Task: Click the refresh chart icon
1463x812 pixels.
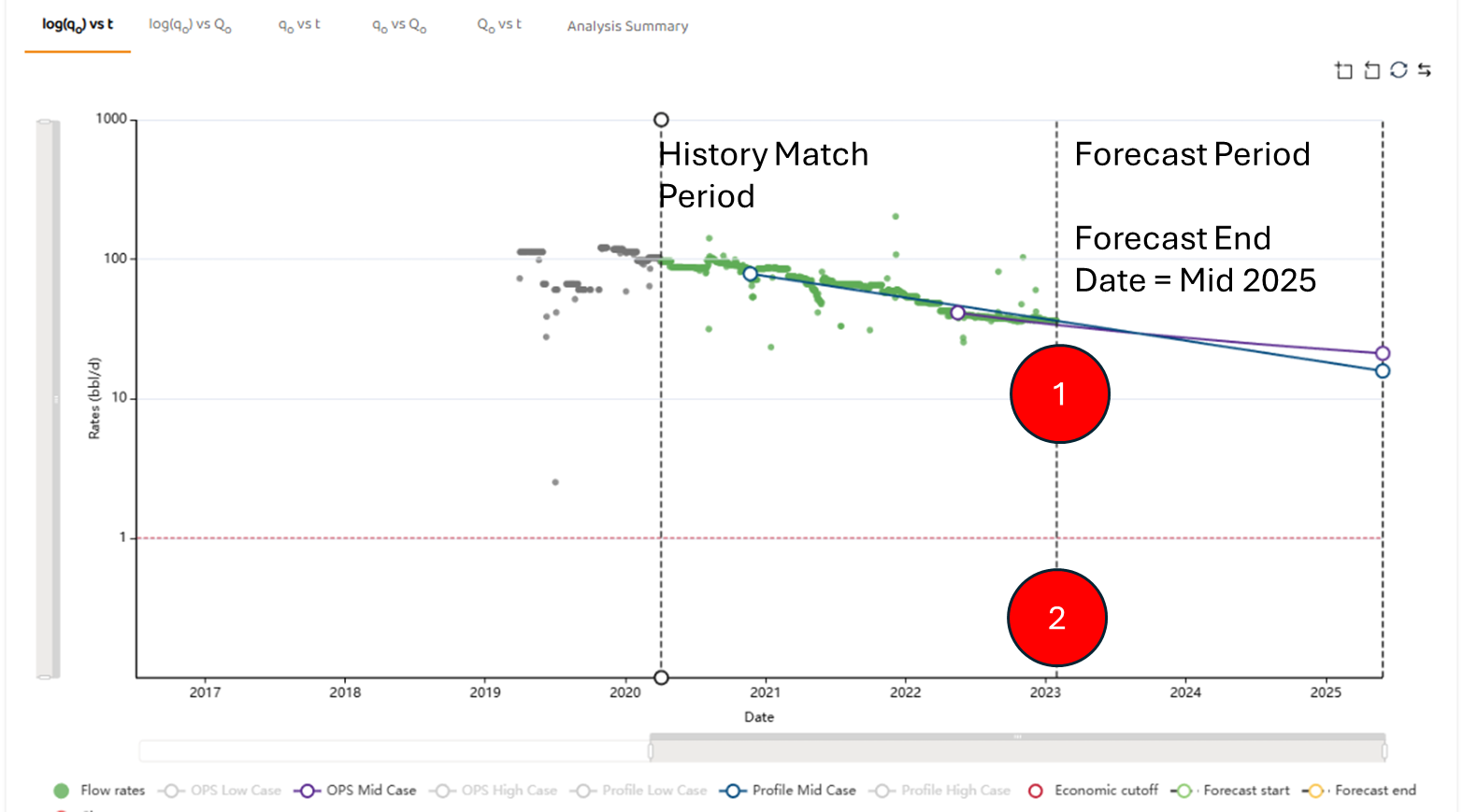Action: click(x=1398, y=70)
